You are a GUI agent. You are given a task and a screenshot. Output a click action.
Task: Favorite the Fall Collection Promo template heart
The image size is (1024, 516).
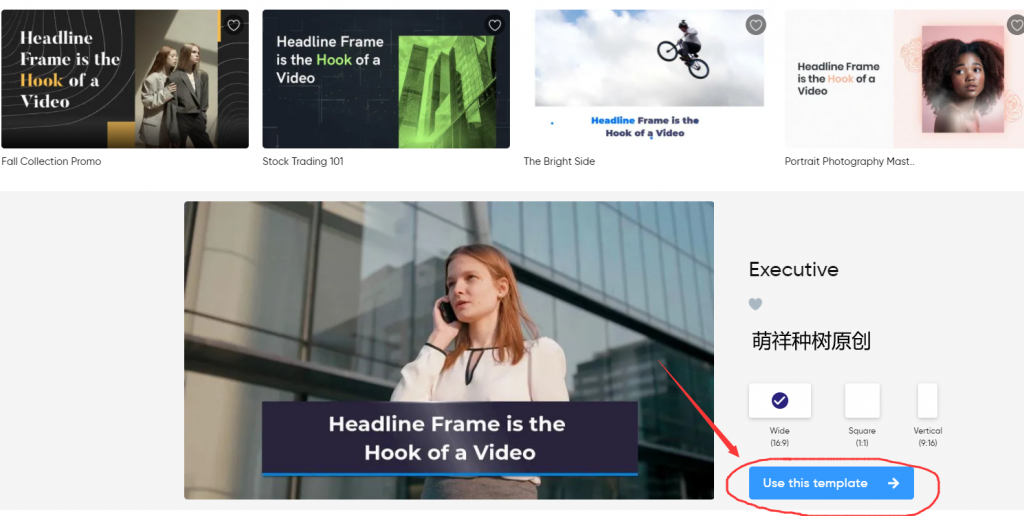tap(233, 25)
